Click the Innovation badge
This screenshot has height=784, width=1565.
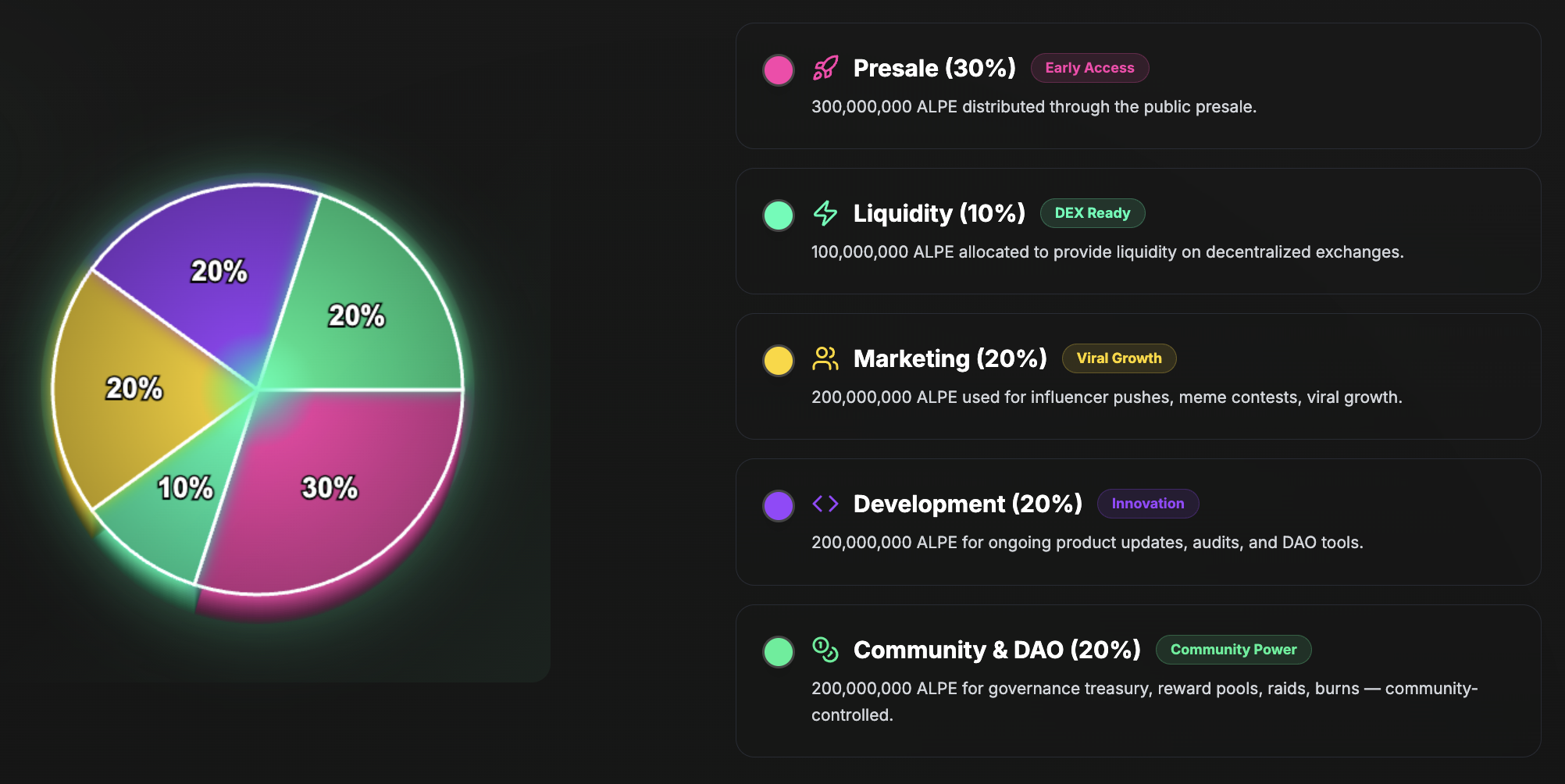1147,504
